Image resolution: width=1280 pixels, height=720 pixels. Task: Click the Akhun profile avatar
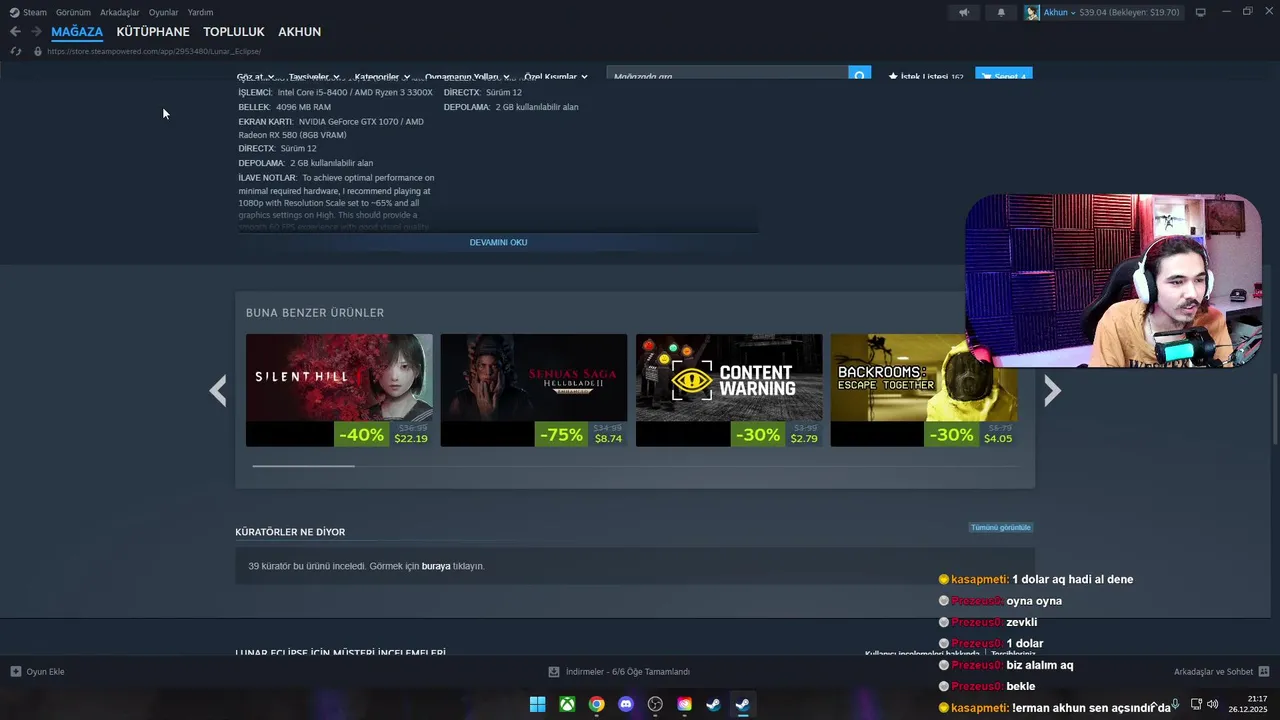coord(1032,12)
